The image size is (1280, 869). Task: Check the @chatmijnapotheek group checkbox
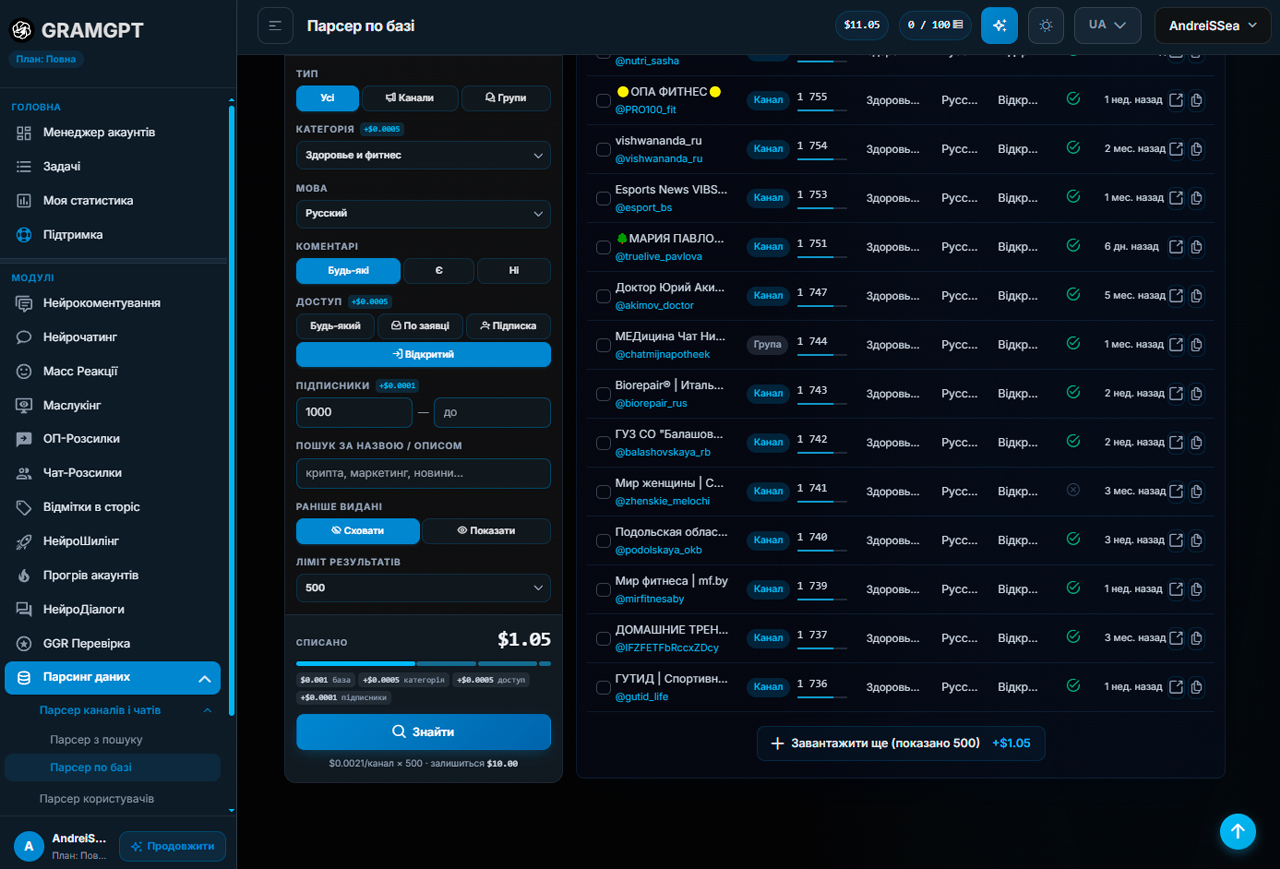click(x=603, y=345)
